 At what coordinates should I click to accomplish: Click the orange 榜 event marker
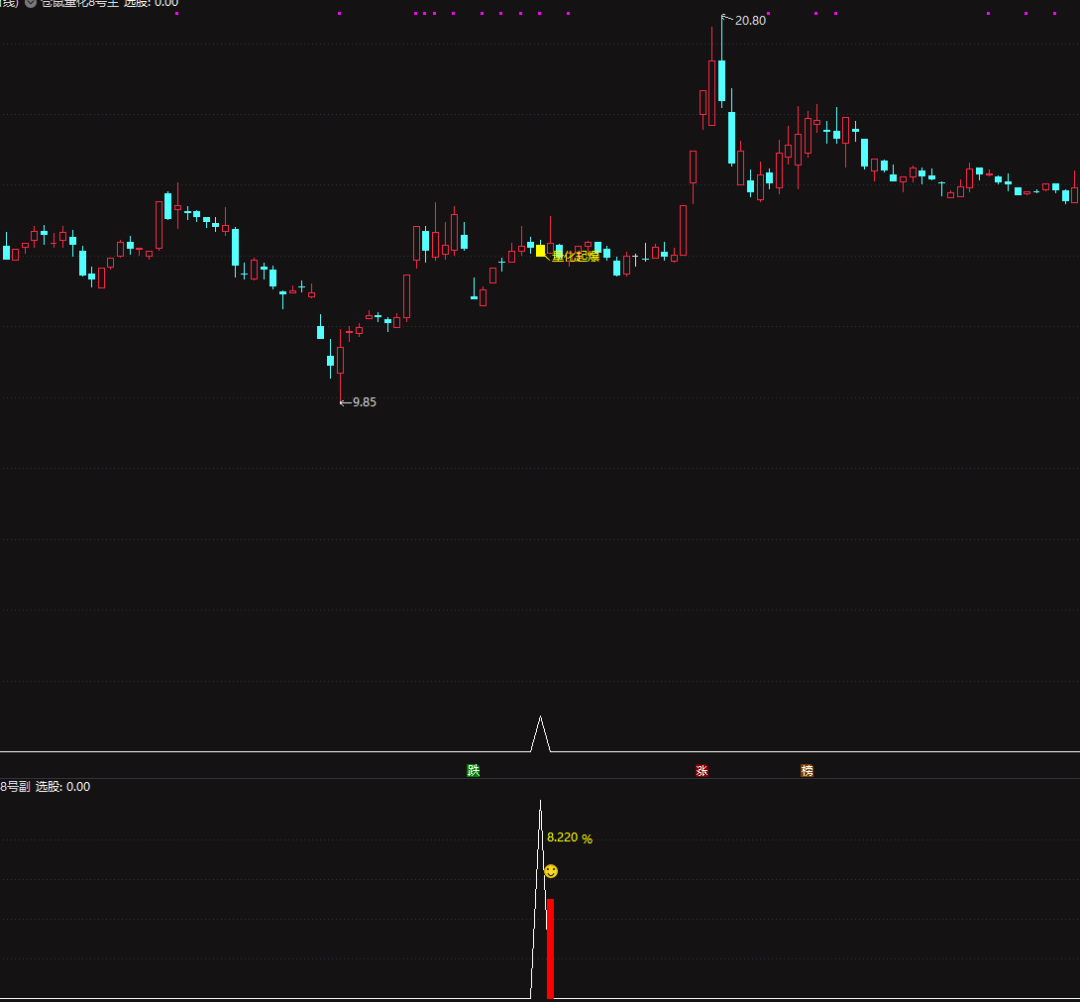[807, 771]
